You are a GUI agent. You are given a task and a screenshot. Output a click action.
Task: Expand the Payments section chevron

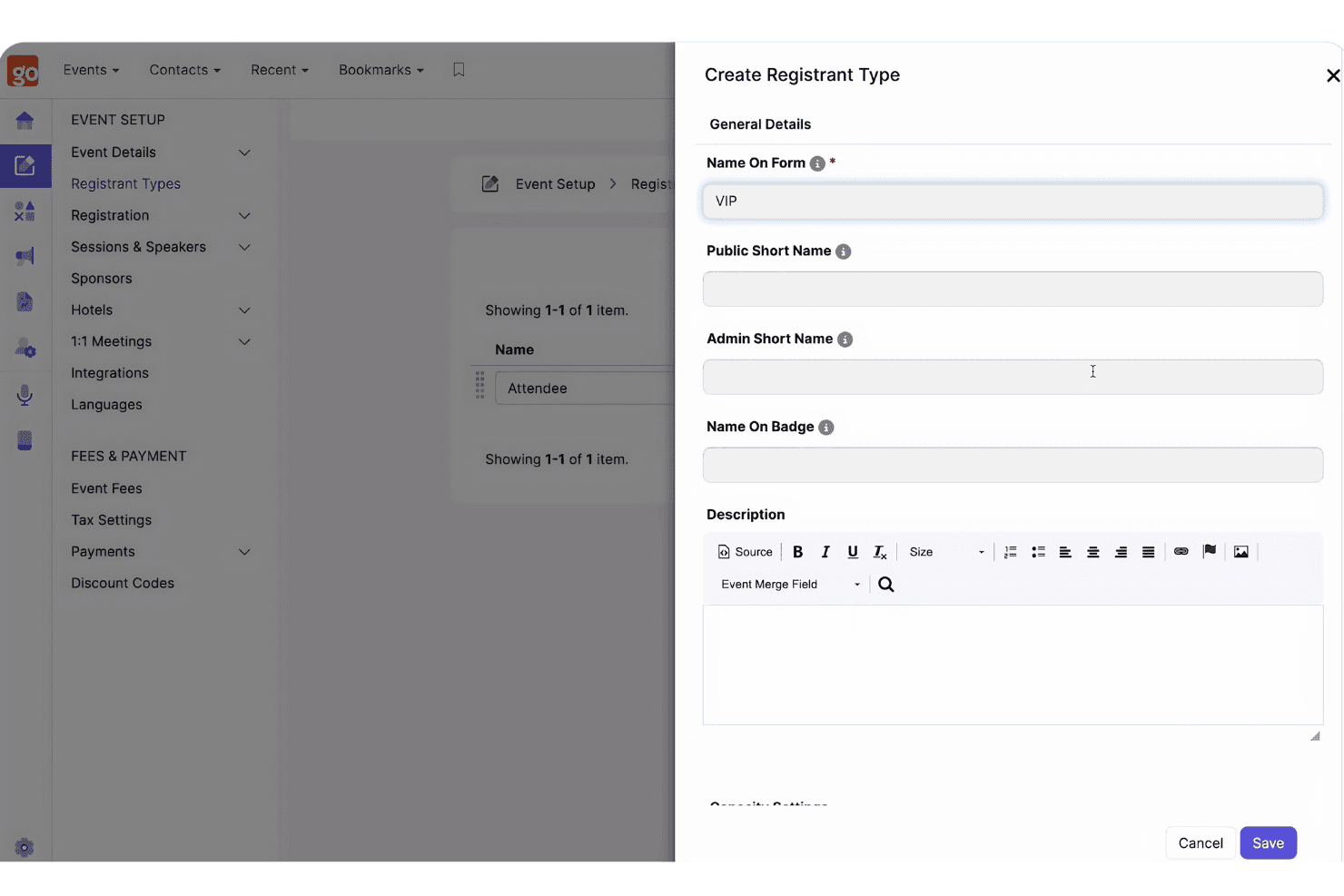click(x=244, y=552)
